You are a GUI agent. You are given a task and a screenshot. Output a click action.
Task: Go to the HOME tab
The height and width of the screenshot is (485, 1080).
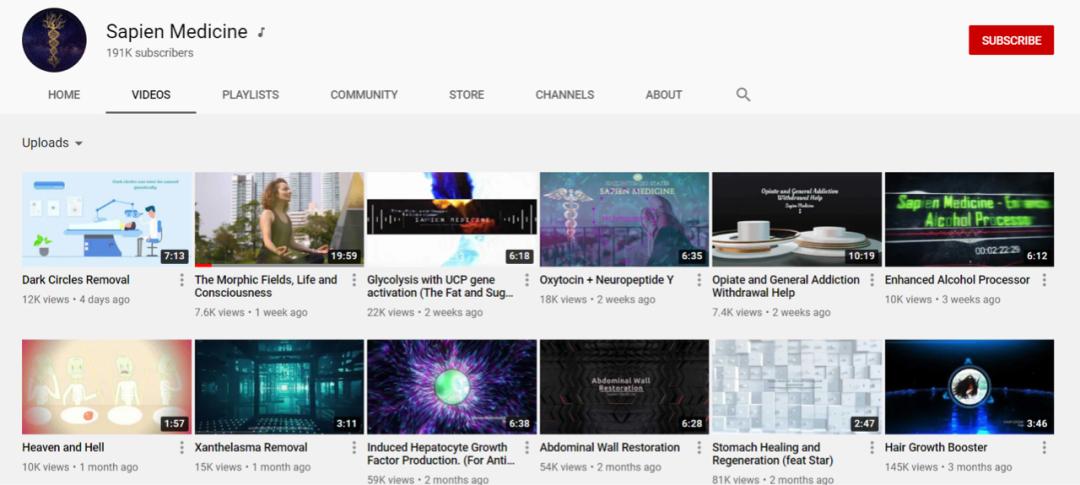[64, 94]
